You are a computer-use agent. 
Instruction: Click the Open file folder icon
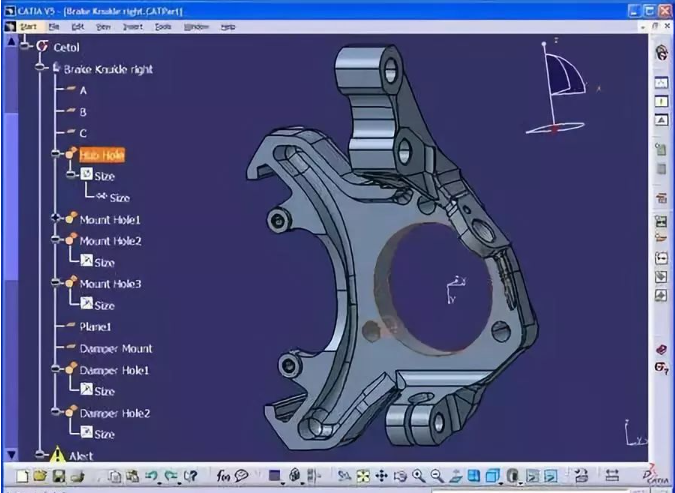click(x=40, y=476)
